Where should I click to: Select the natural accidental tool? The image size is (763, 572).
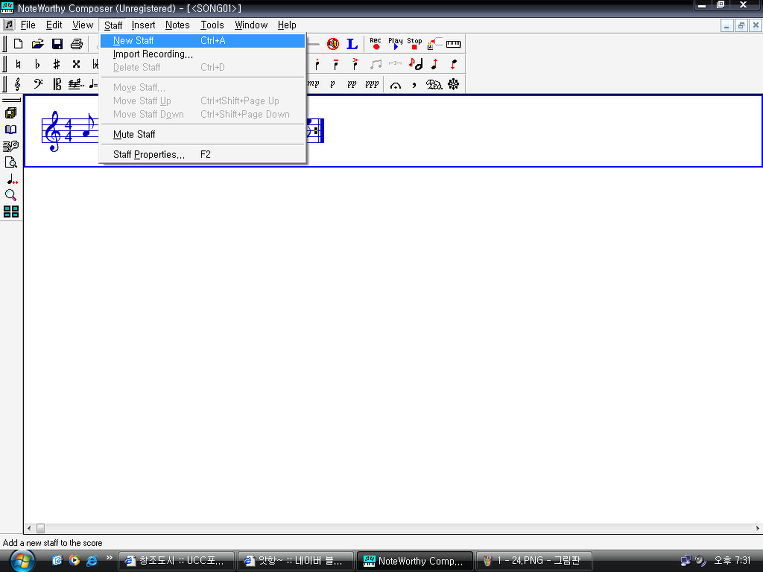[18, 64]
